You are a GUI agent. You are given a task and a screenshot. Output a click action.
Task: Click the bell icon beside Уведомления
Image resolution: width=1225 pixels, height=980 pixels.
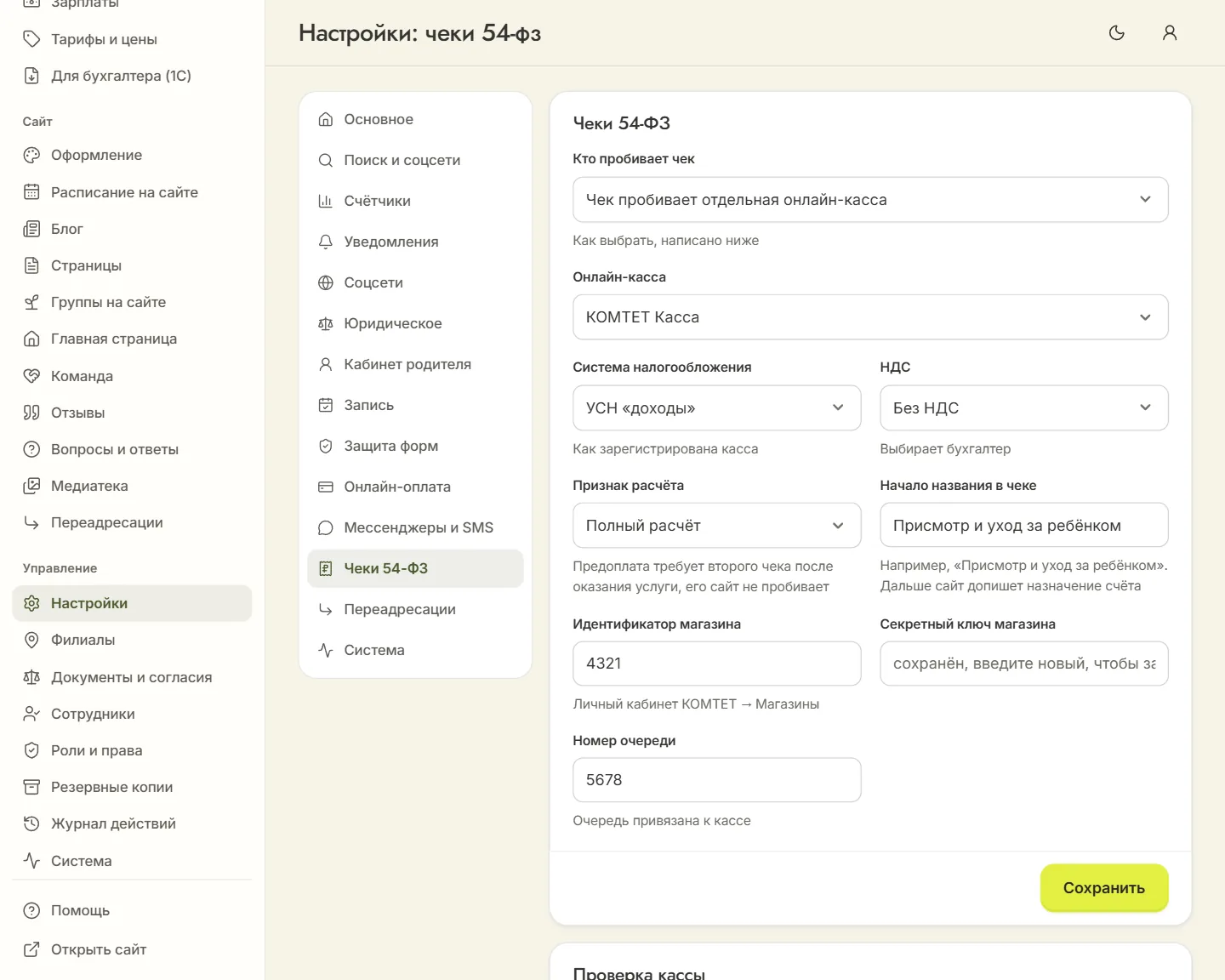pos(325,242)
